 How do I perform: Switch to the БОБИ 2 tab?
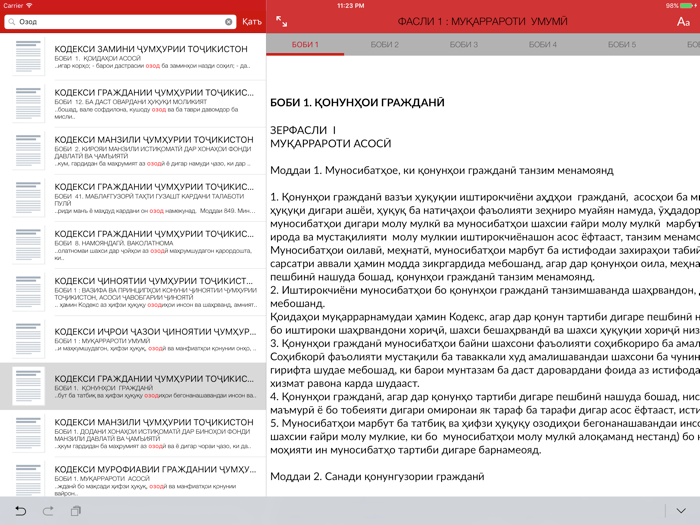click(x=384, y=45)
